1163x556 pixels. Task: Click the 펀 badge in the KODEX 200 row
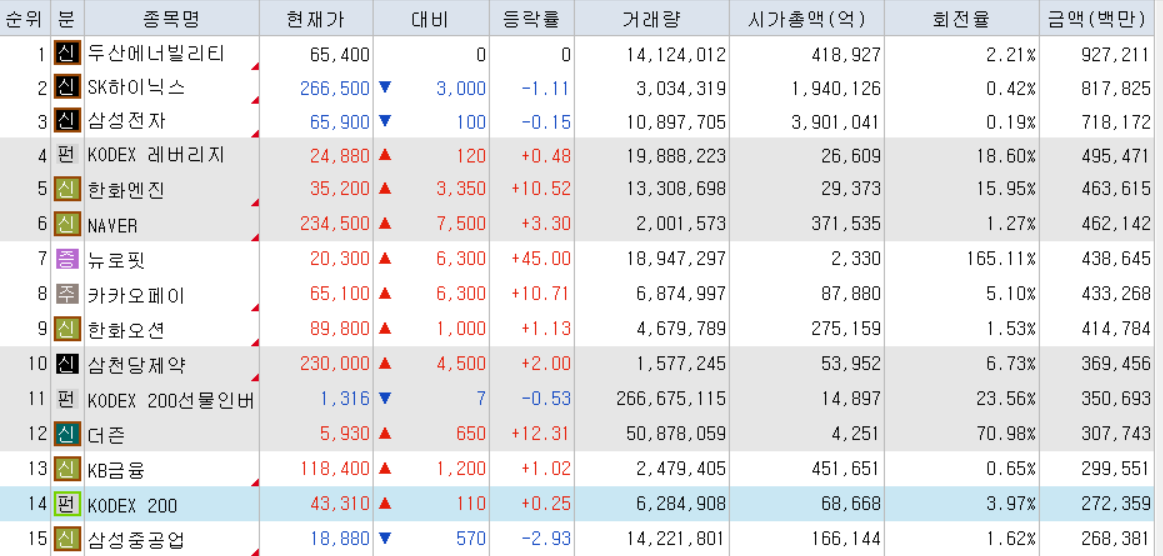click(67, 505)
